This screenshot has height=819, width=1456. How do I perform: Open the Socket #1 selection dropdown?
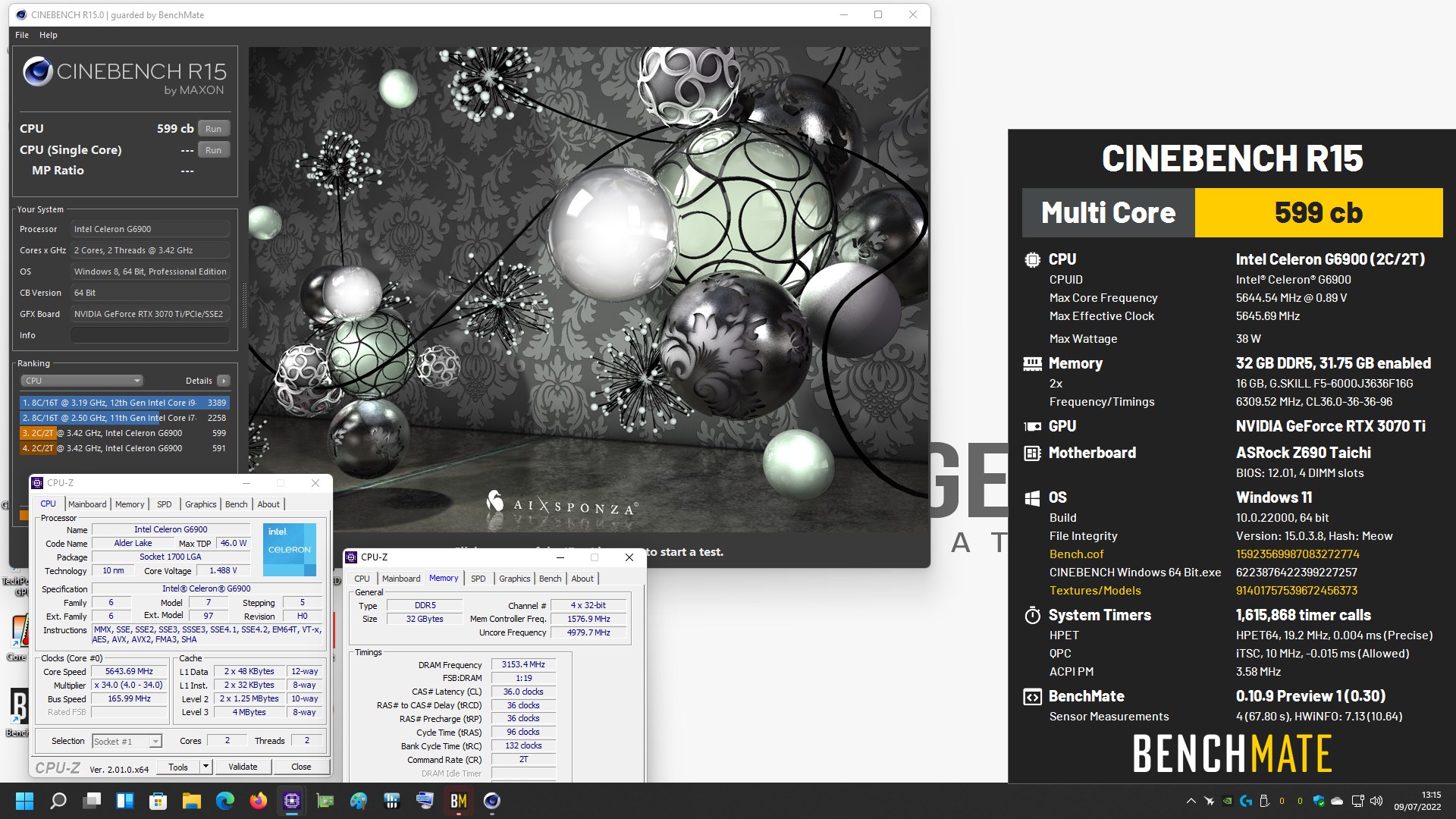click(x=127, y=741)
